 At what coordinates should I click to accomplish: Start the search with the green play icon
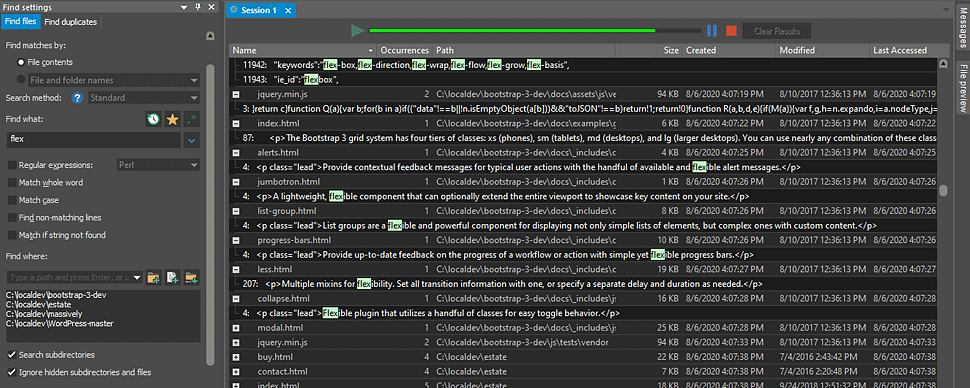357,30
